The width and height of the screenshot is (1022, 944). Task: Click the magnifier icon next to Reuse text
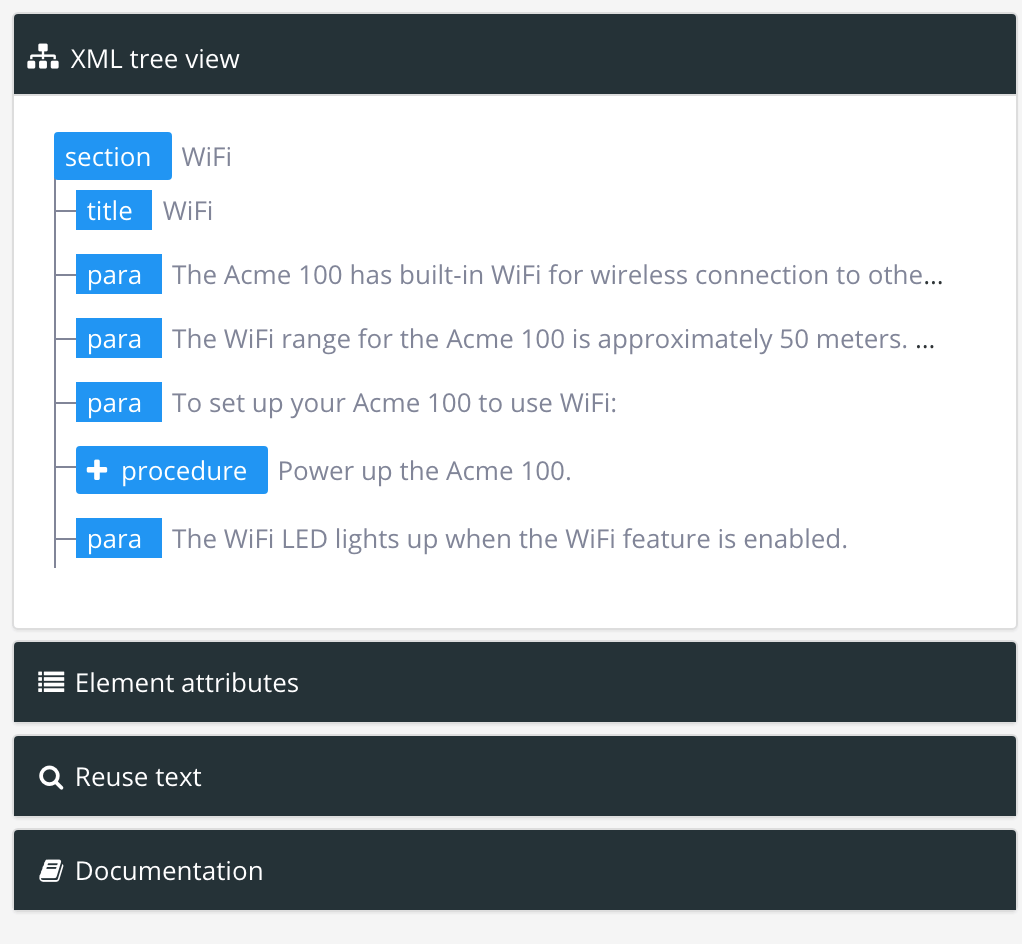[x=50, y=776]
